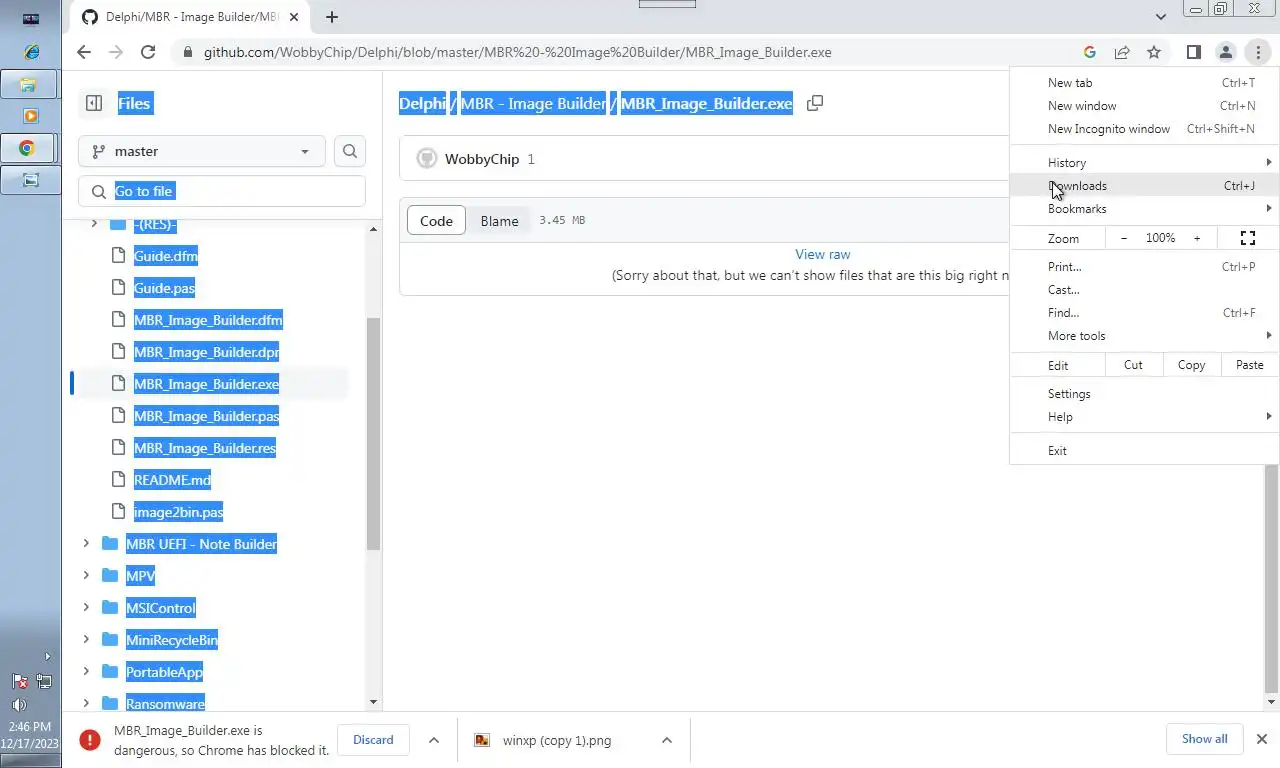The image size is (1280, 768).
Task: Open the History submenu
Action: point(1144,163)
